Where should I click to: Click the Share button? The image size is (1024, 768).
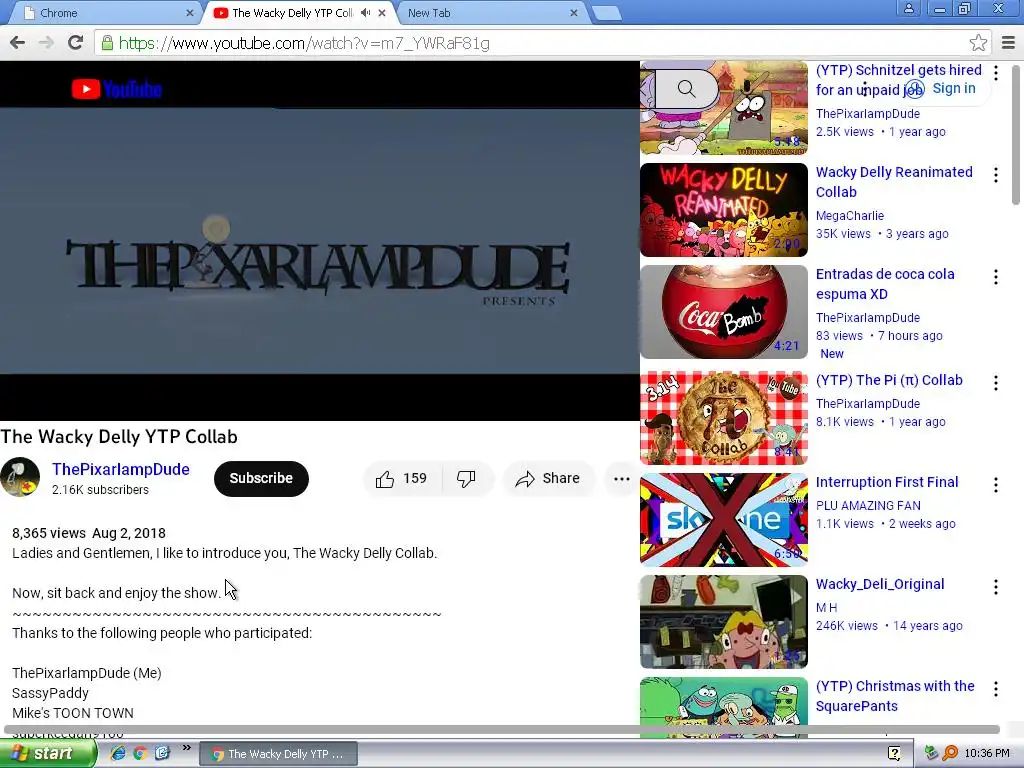pyautogui.click(x=549, y=479)
